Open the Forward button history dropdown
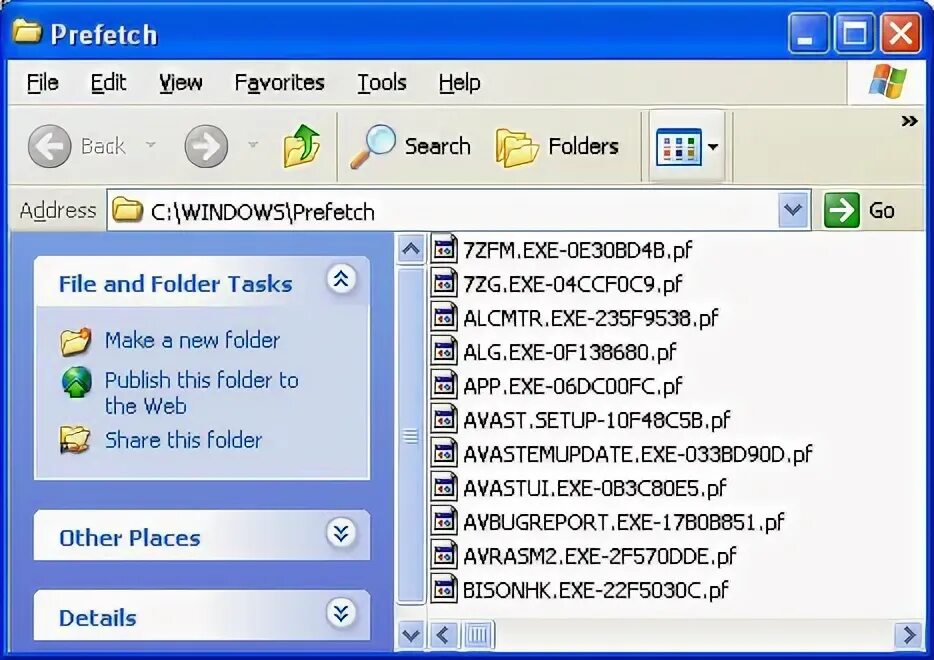The width and height of the screenshot is (934, 660). coord(253,145)
